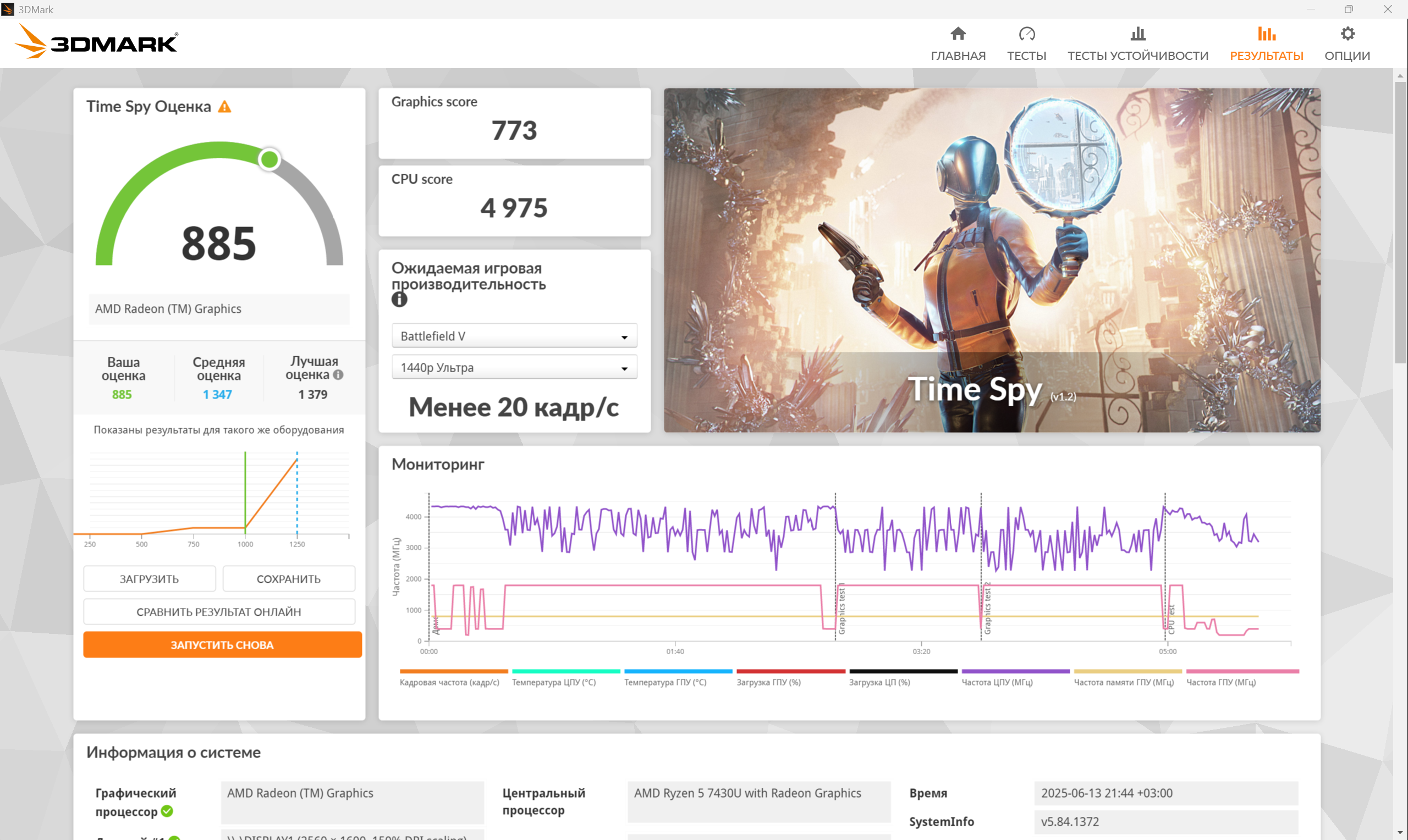The image size is (1408, 840).
Task: Click the home icon for Главная
Action: click(958, 34)
